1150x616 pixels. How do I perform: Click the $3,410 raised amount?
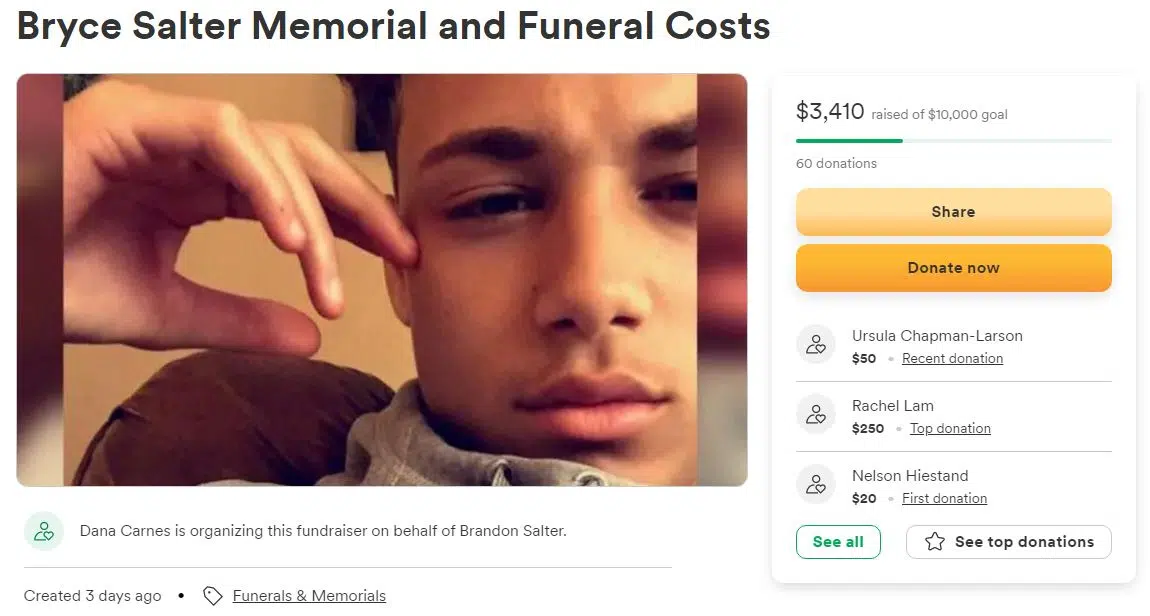[x=830, y=112]
